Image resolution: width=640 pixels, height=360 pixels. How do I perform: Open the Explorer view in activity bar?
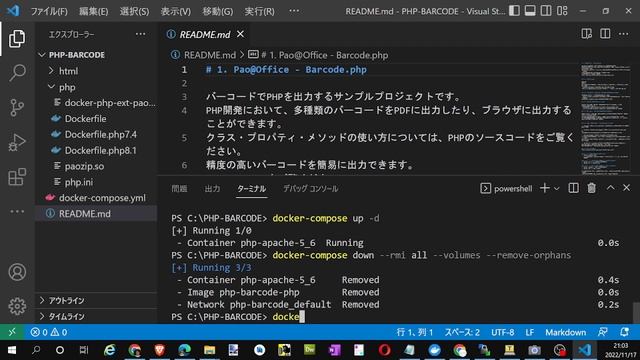tap(17, 39)
